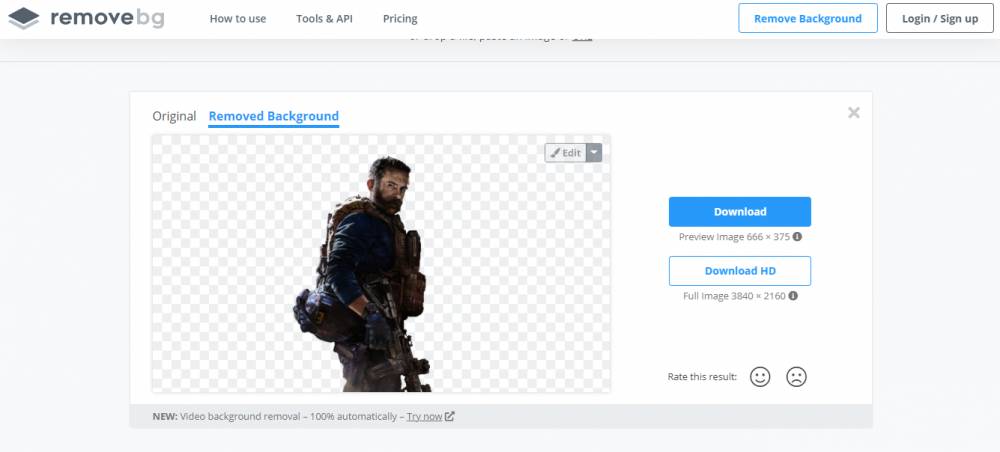Click the Download HD button

point(740,271)
